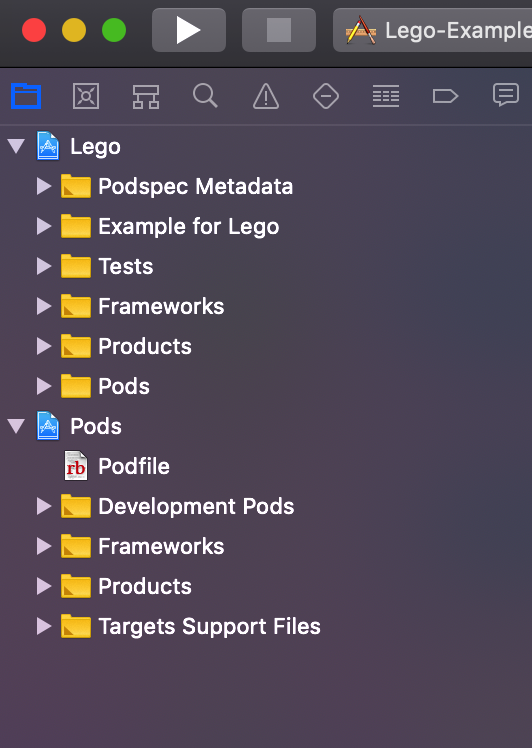The height and width of the screenshot is (748, 532).
Task: Expand the Podspec Metadata folder
Action: coord(44,186)
